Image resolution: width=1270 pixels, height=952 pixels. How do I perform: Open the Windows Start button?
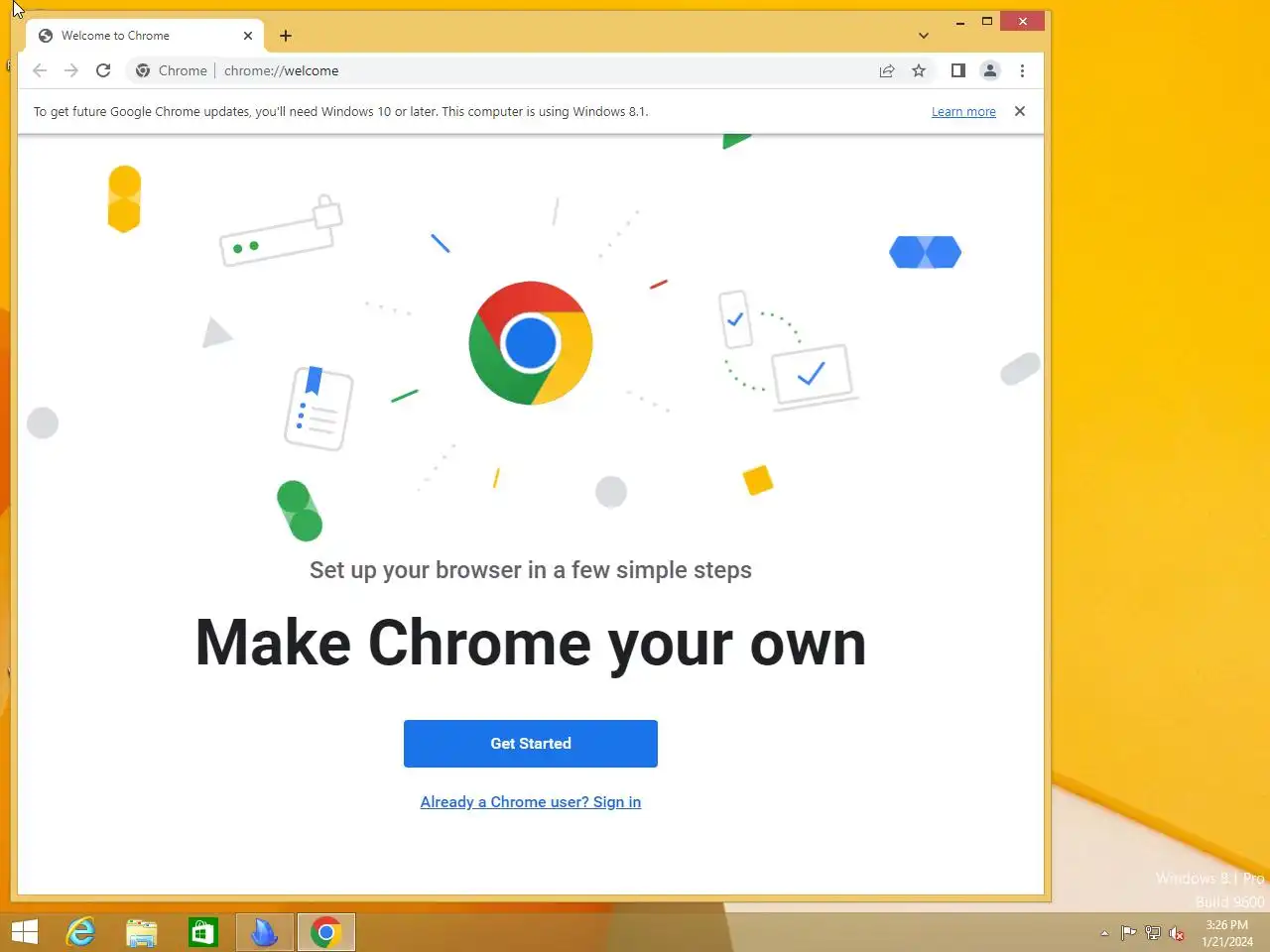click(25, 932)
